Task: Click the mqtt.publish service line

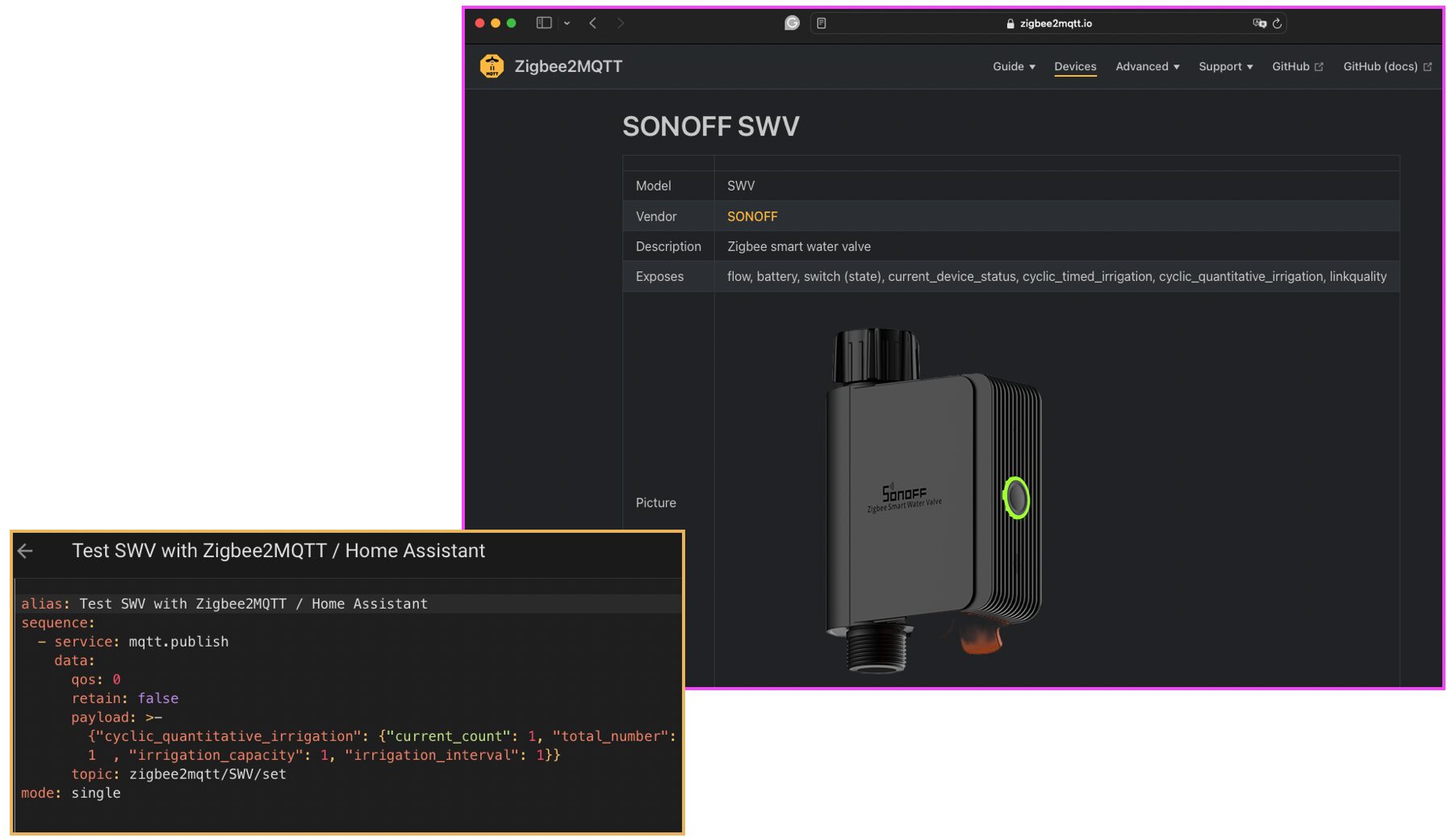Action: (x=133, y=642)
